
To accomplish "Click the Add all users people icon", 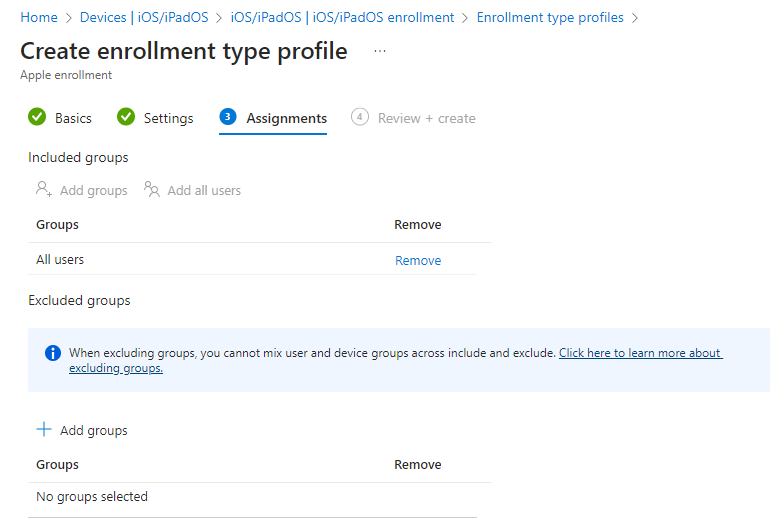I will [x=152, y=189].
